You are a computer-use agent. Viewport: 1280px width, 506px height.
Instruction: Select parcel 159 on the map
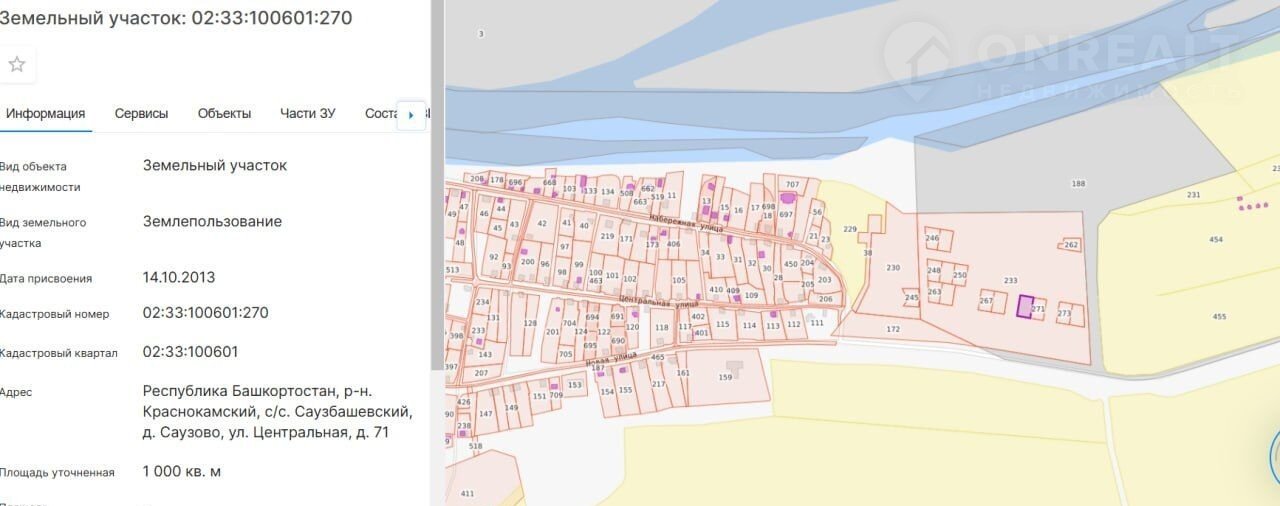pyautogui.click(x=725, y=378)
